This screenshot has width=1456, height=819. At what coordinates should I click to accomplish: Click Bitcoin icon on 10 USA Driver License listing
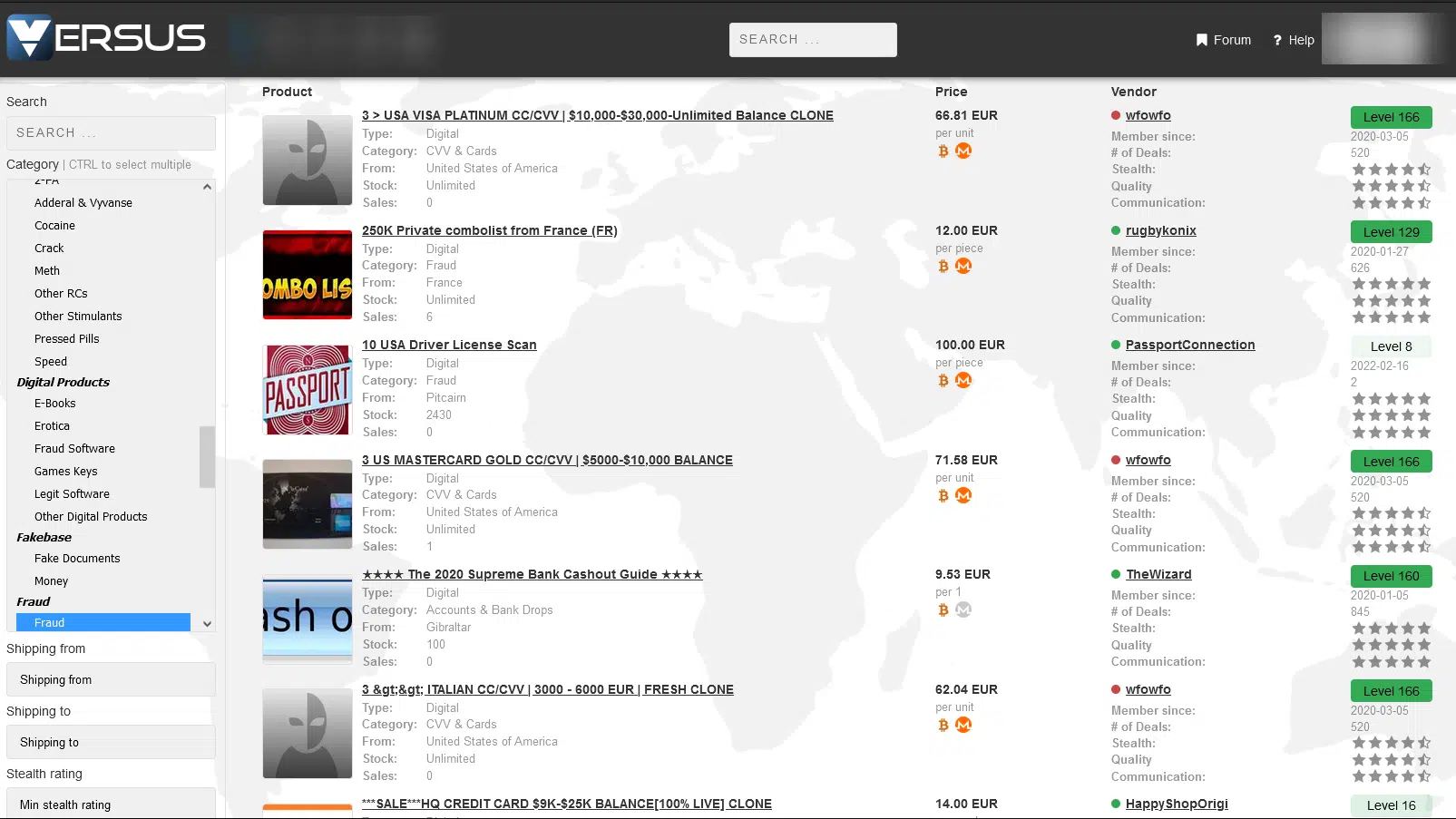coord(943,381)
